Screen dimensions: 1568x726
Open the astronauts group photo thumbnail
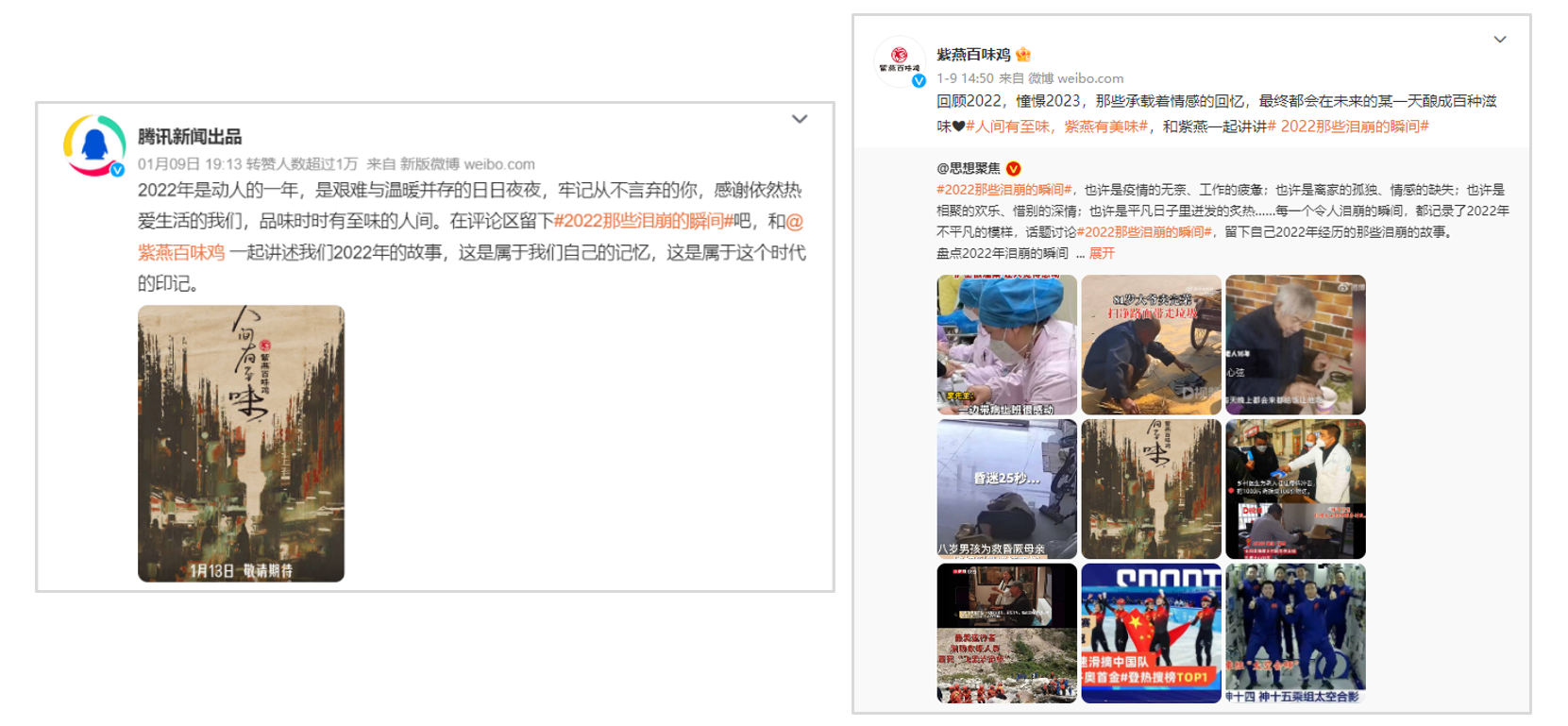pyautogui.click(x=1295, y=633)
